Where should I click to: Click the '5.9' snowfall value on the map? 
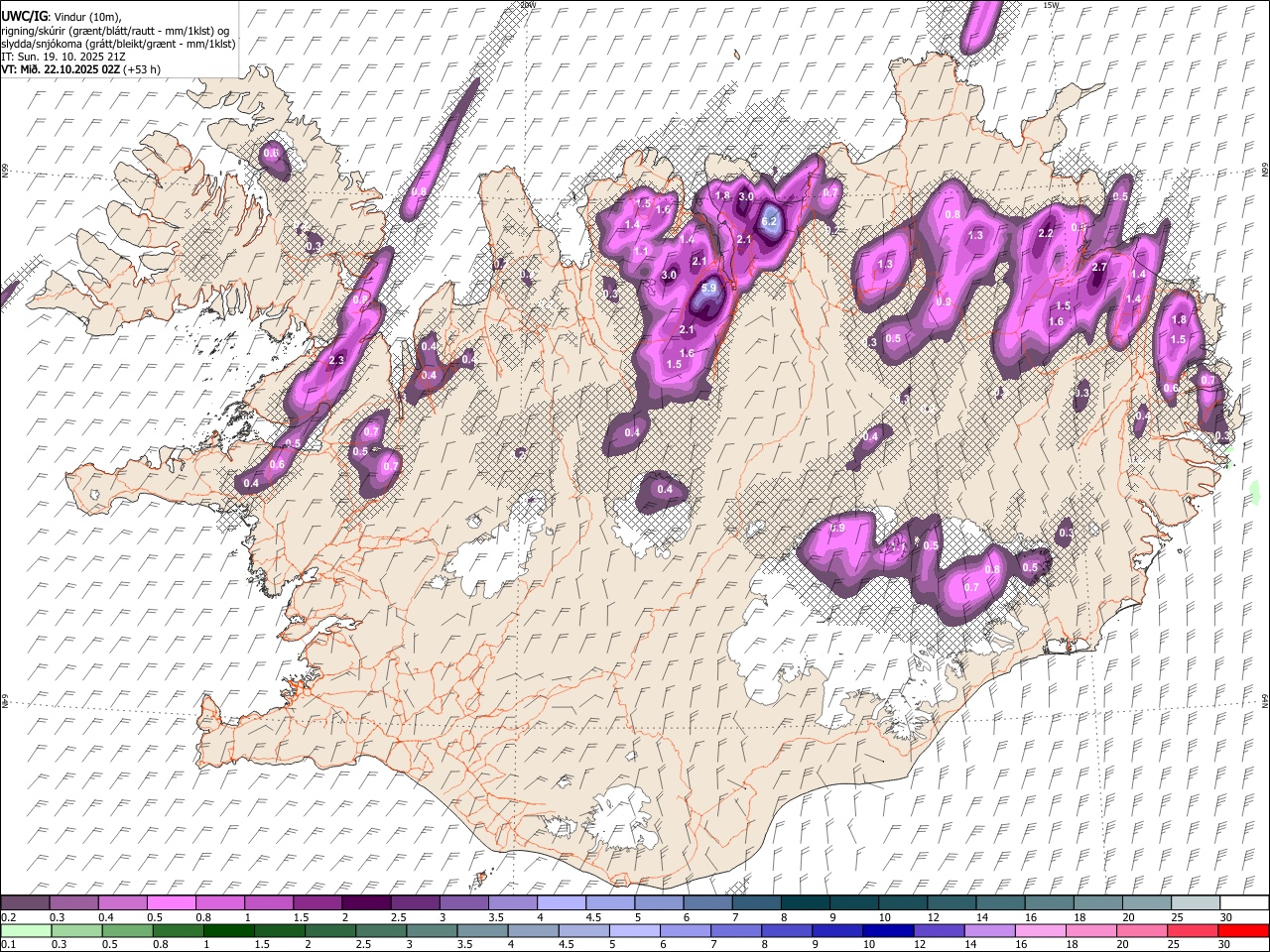coord(708,289)
